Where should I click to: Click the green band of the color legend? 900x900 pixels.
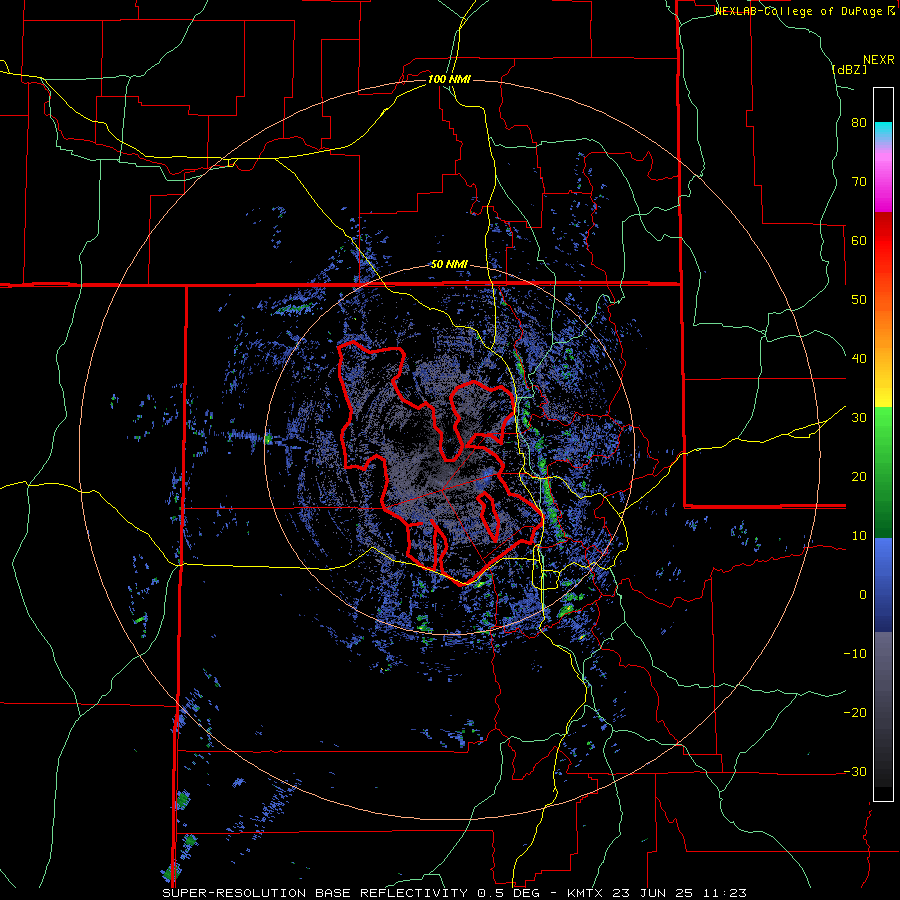pos(883,472)
